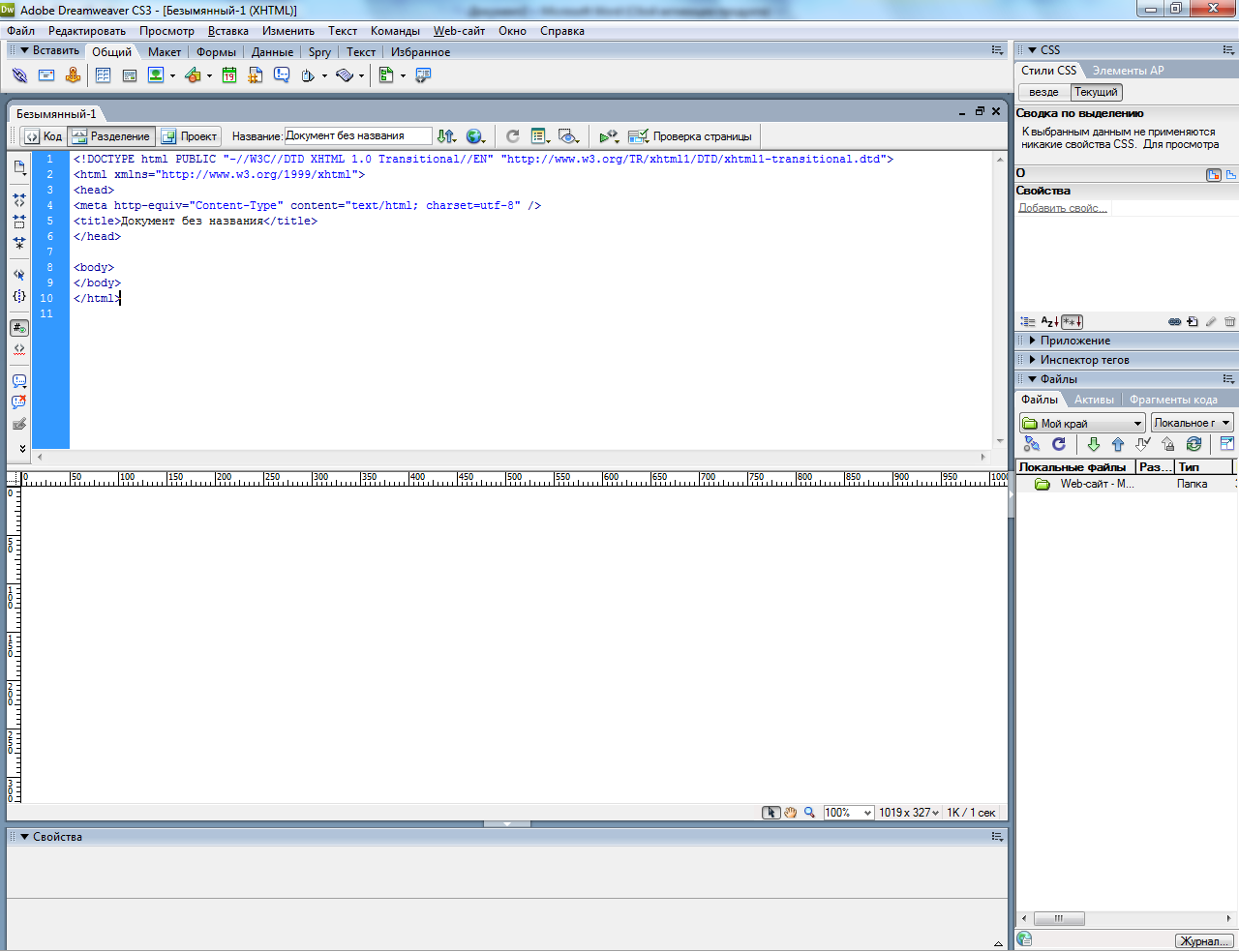
Task: Click File Management icon in document toolbar
Action: (445, 136)
